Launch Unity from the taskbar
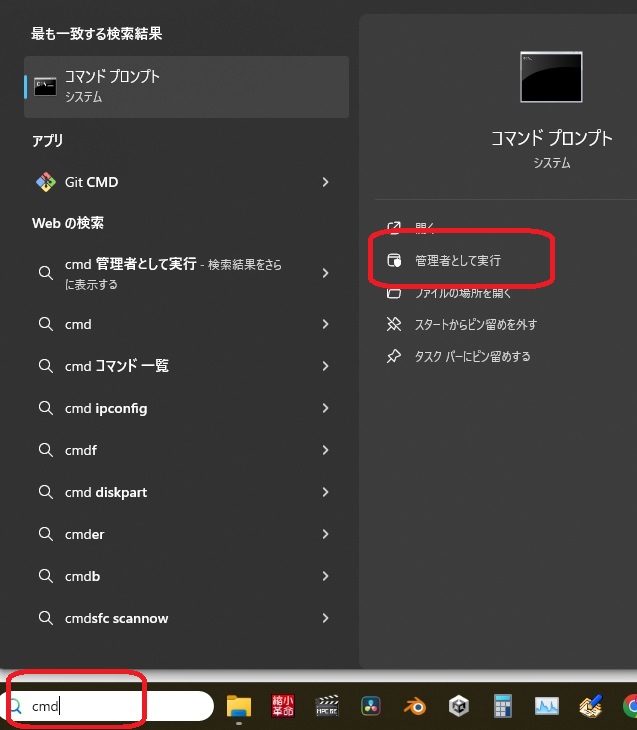Viewport: 637px width, 730px height. coord(459,706)
